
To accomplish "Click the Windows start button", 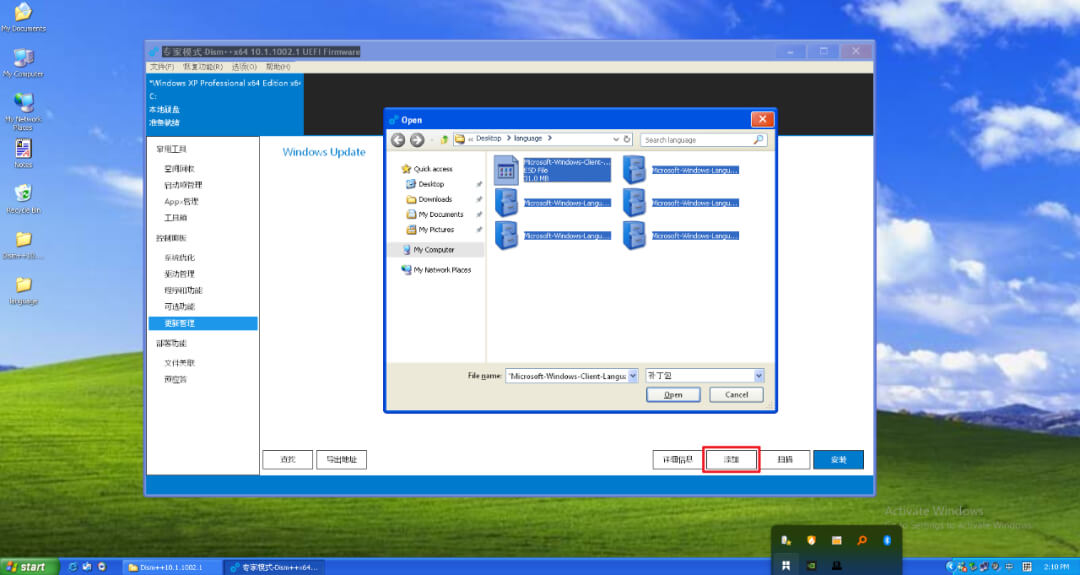I will [x=27, y=567].
